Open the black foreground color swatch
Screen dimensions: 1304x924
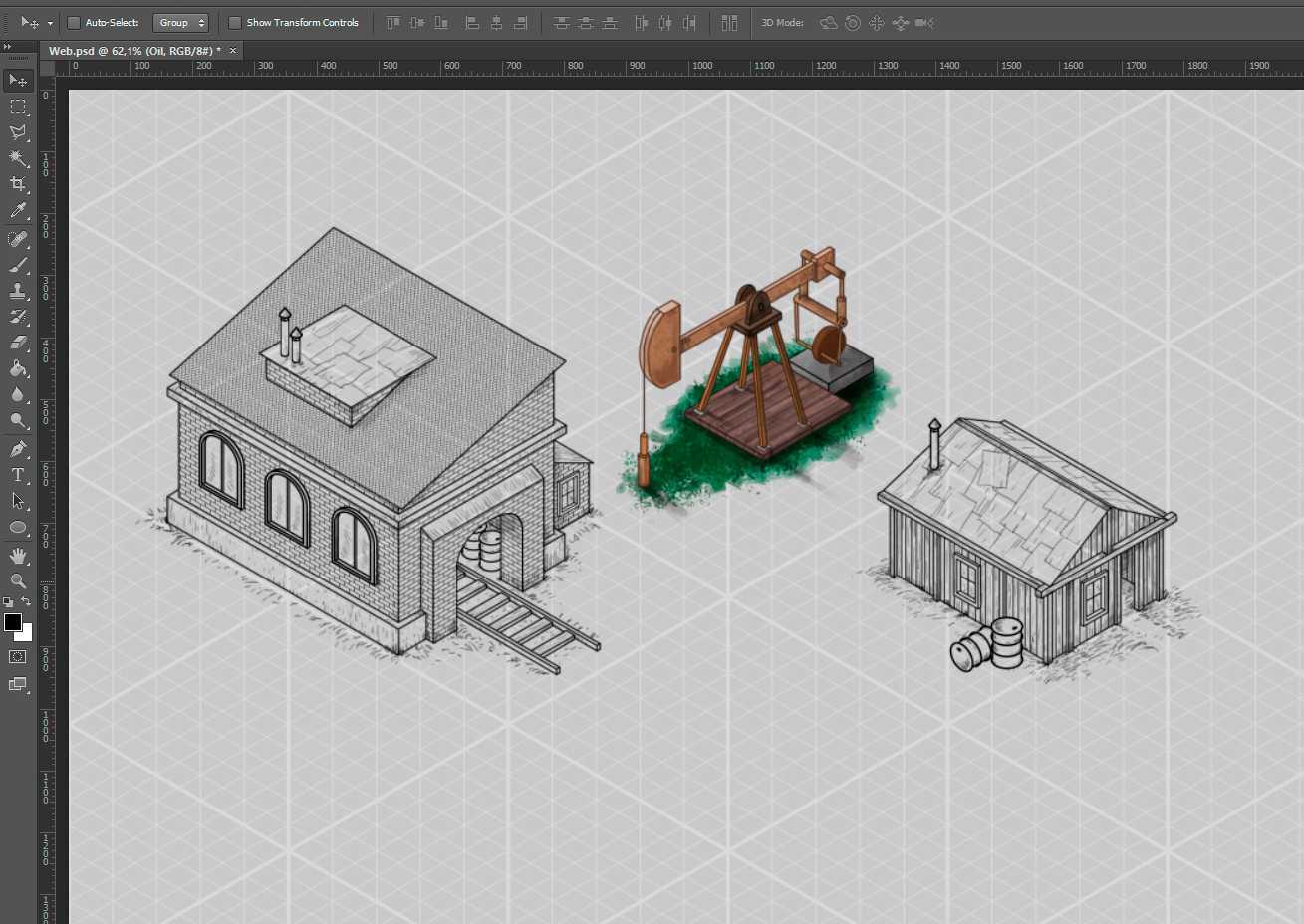coord(13,622)
